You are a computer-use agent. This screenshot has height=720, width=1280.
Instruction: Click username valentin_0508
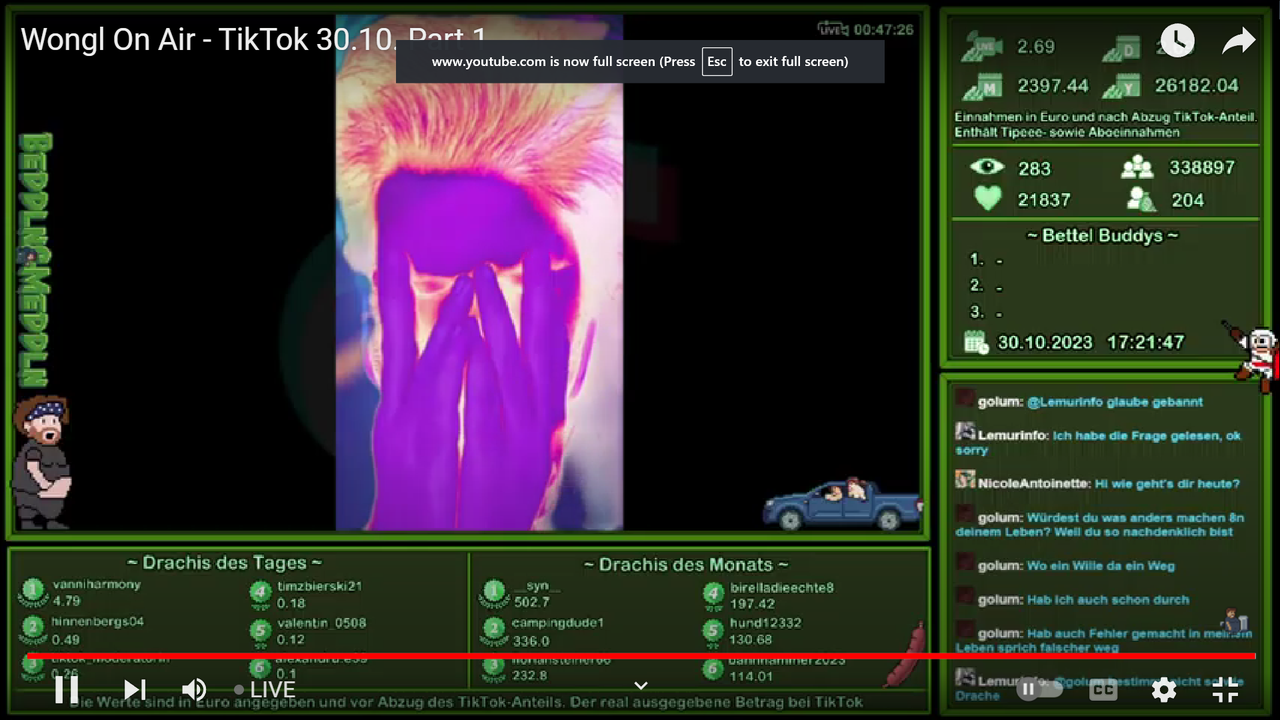tap(322, 622)
